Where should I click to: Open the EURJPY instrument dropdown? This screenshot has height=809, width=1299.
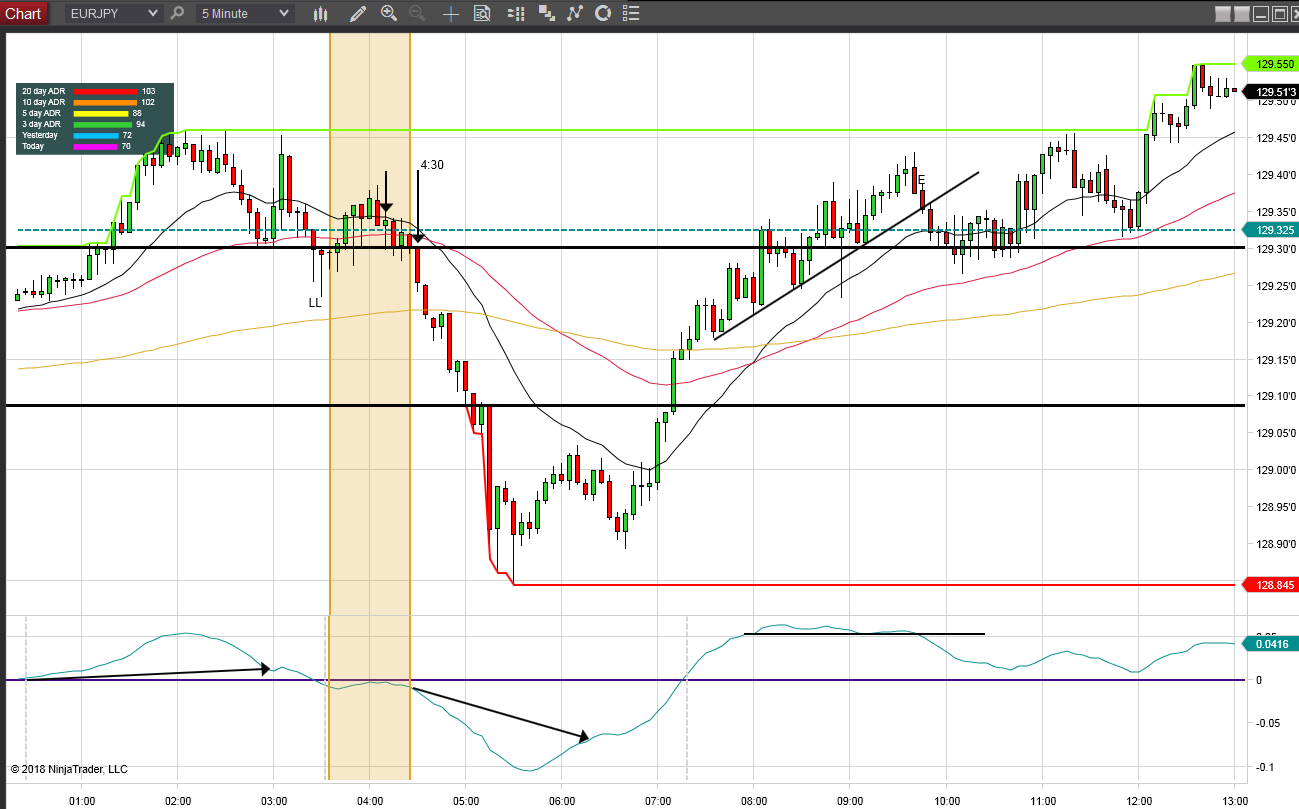click(x=114, y=14)
